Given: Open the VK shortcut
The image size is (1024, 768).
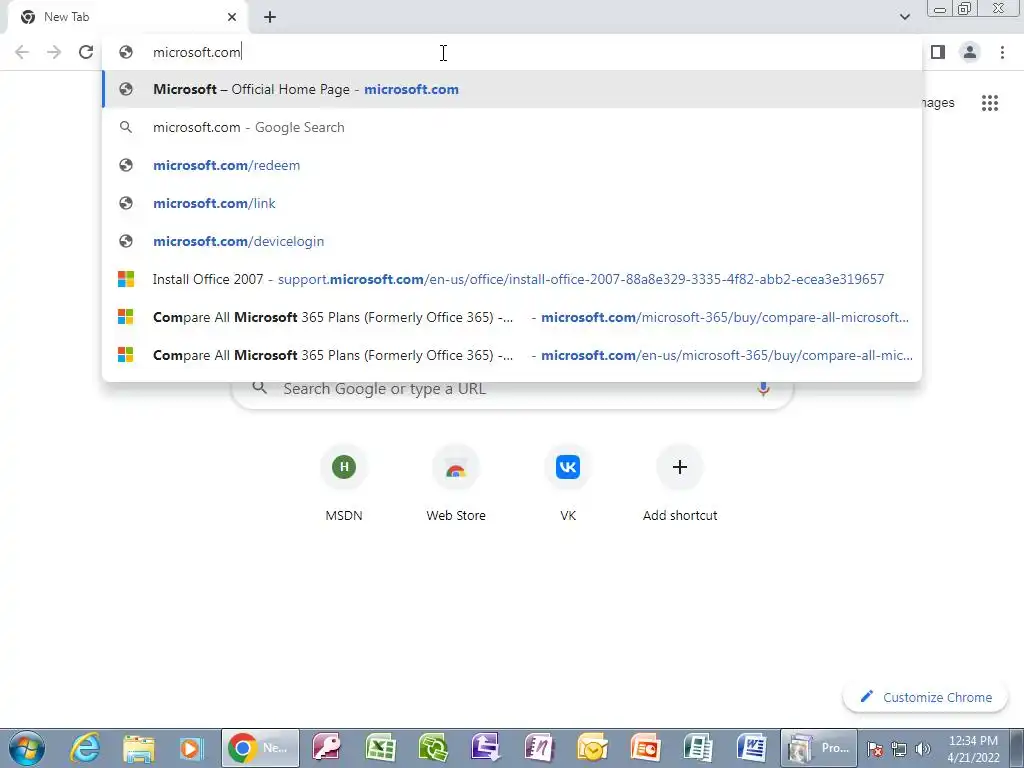Looking at the screenshot, I should click(568, 483).
